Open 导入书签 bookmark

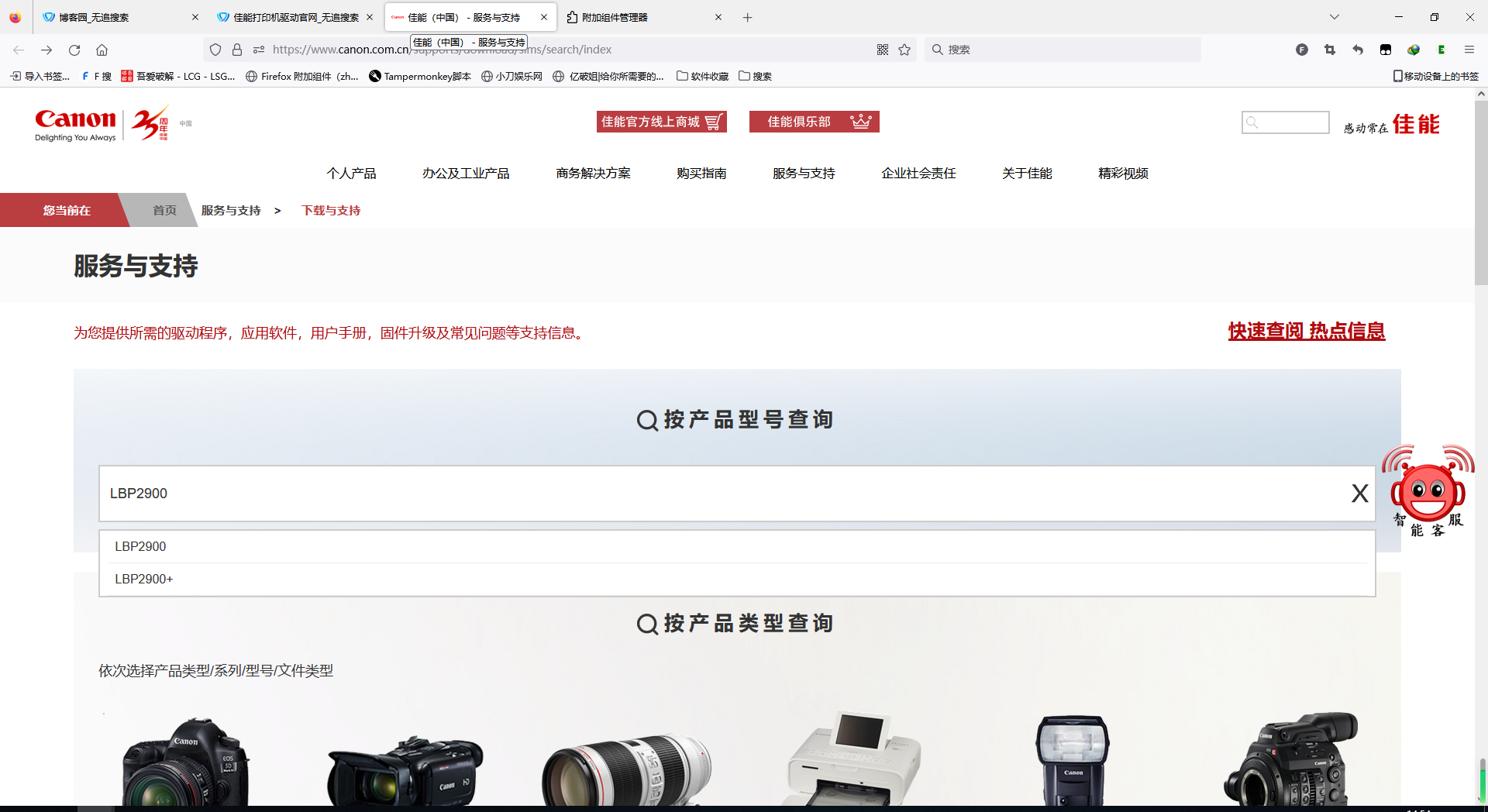(40, 76)
